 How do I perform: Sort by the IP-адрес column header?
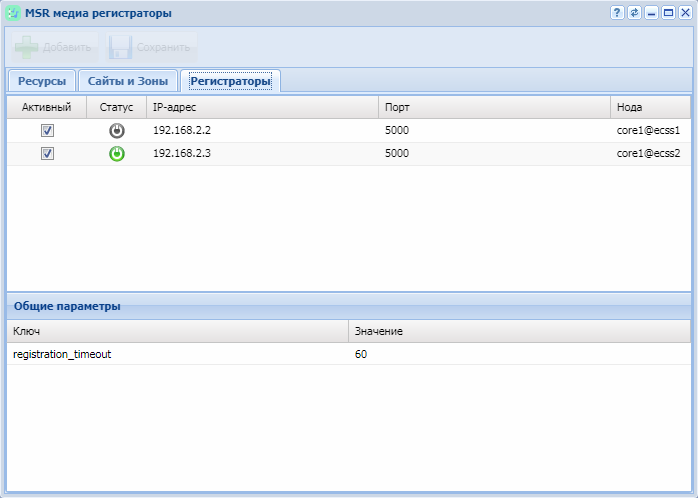pyautogui.click(x=263, y=107)
